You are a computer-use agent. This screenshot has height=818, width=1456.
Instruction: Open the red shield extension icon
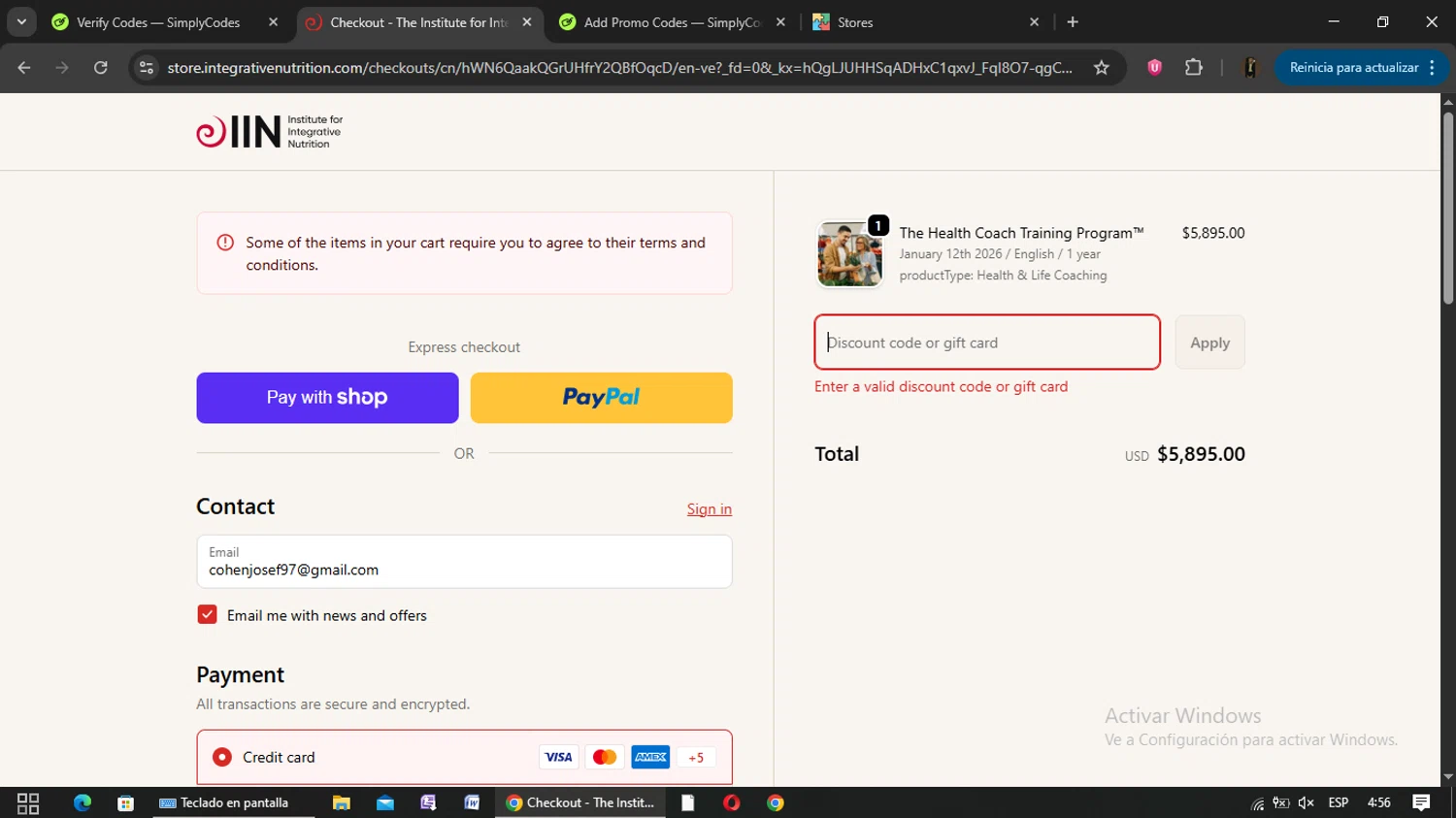1154,68
